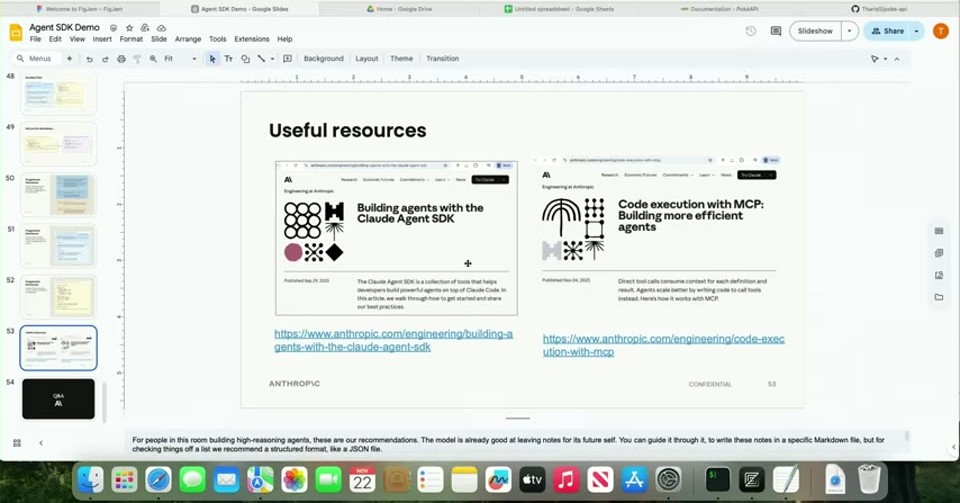Open the Extensions menu

[x=252, y=39]
